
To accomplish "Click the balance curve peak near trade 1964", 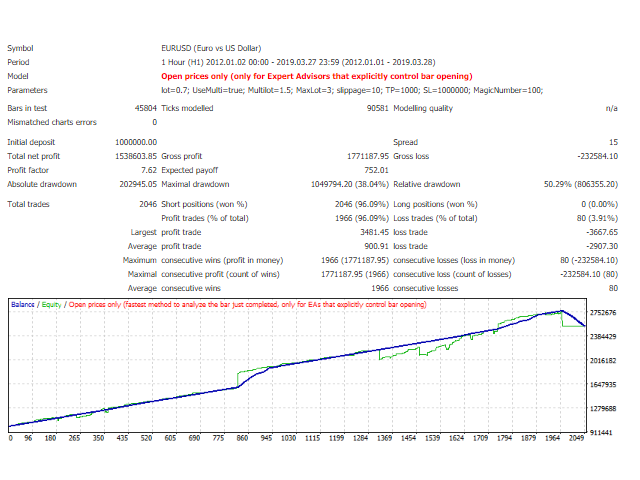I will 562,311.
